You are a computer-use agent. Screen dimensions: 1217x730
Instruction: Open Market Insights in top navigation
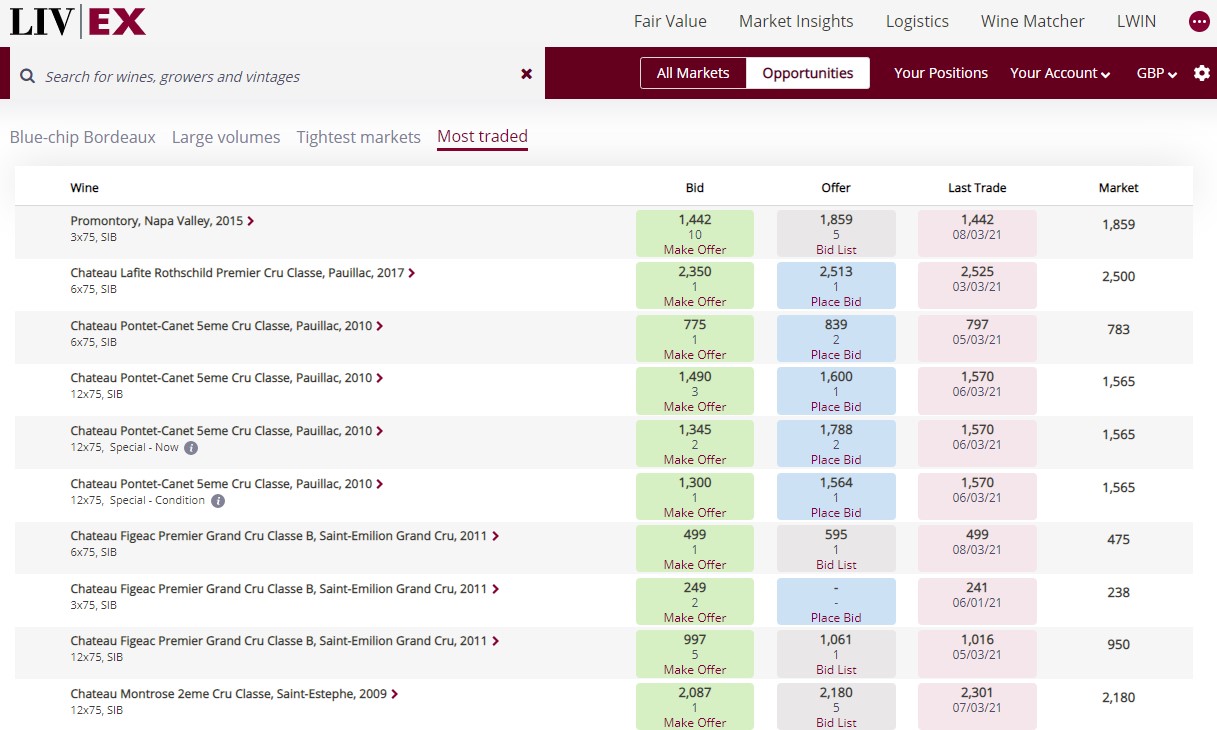(x=796, y=21)
